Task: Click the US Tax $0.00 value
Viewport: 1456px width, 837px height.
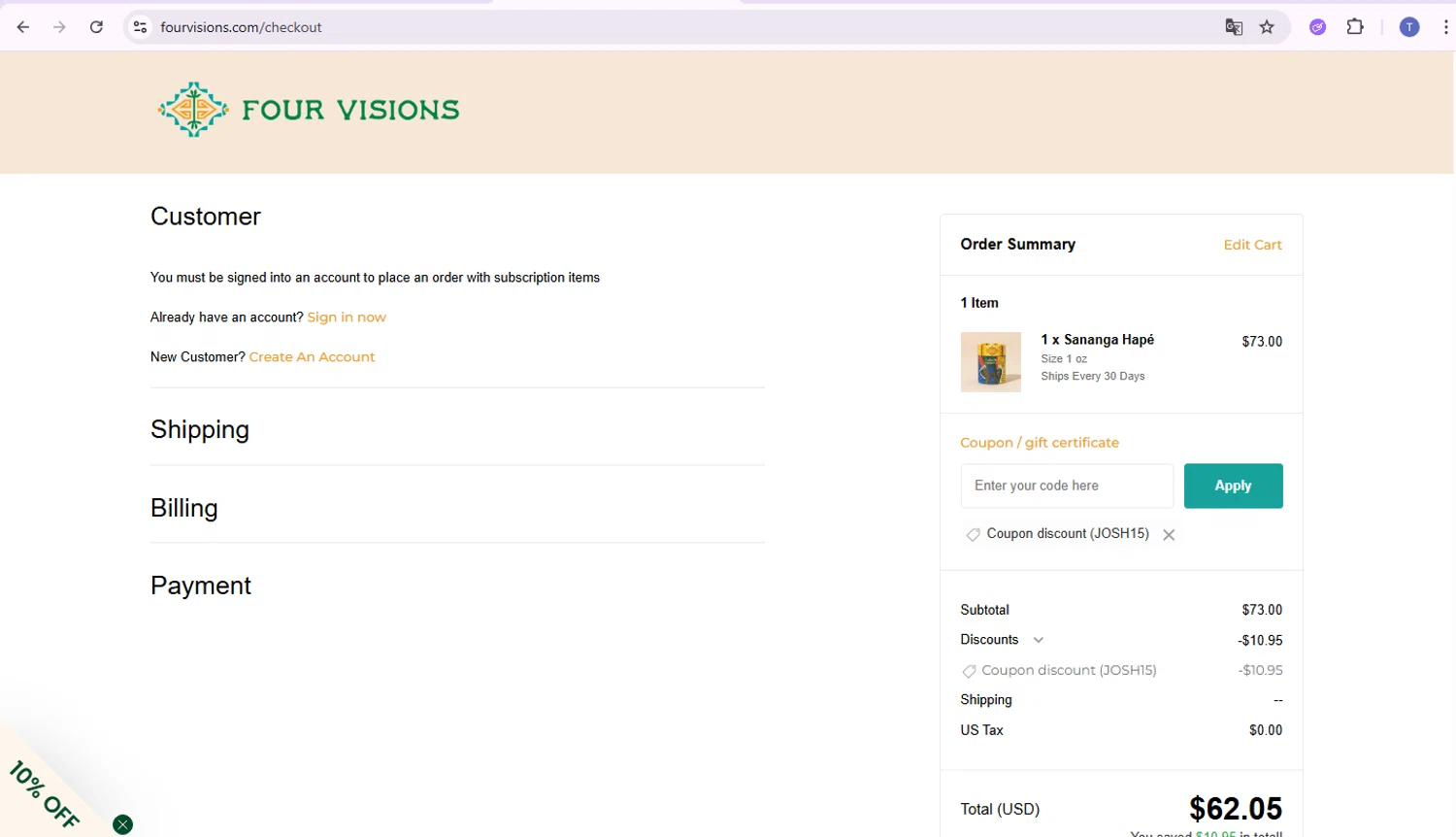Action: (x=1266, y=730)
